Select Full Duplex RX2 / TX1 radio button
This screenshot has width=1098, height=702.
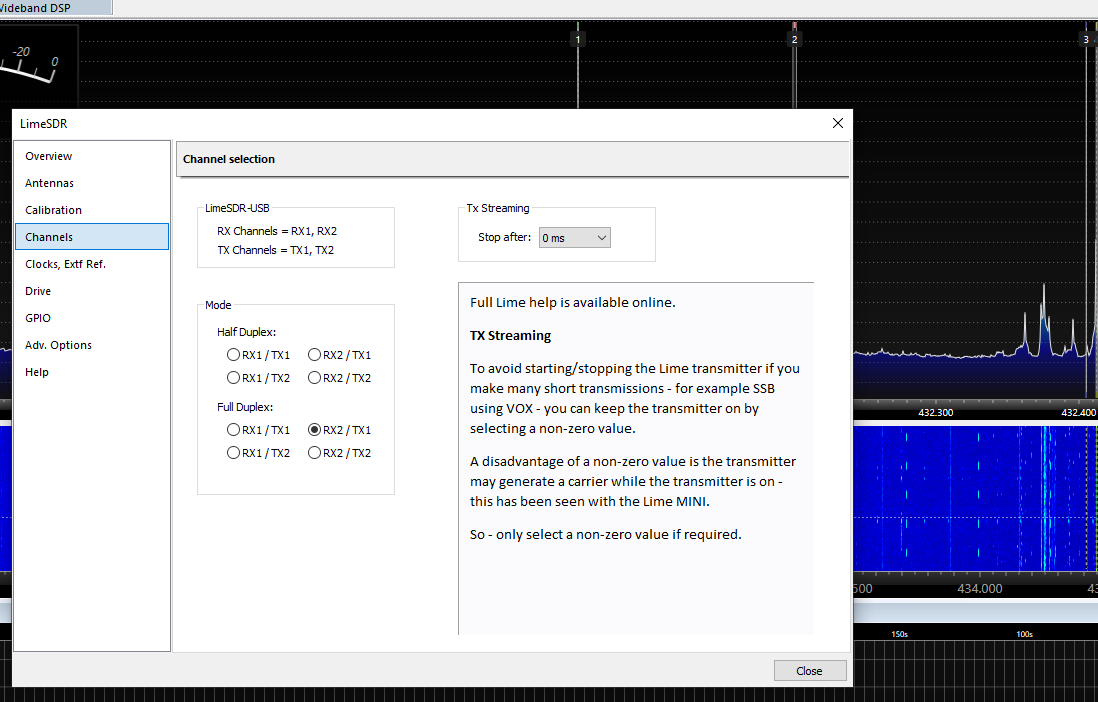[x=314, y=430]
